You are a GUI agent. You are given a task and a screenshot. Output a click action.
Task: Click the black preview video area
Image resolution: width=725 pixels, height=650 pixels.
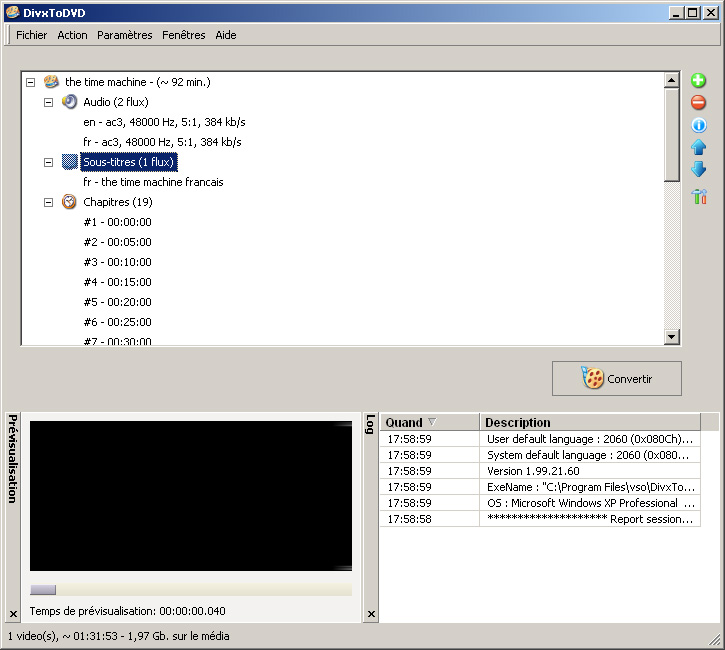pyautogui.click(x=191, y=496)
